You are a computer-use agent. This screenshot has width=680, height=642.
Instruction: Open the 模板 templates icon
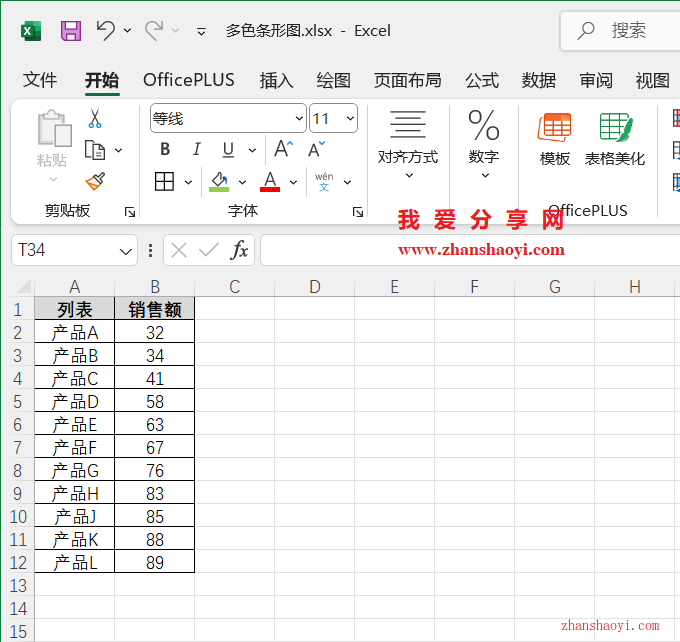pyautogui.click(x=555, y=140)
